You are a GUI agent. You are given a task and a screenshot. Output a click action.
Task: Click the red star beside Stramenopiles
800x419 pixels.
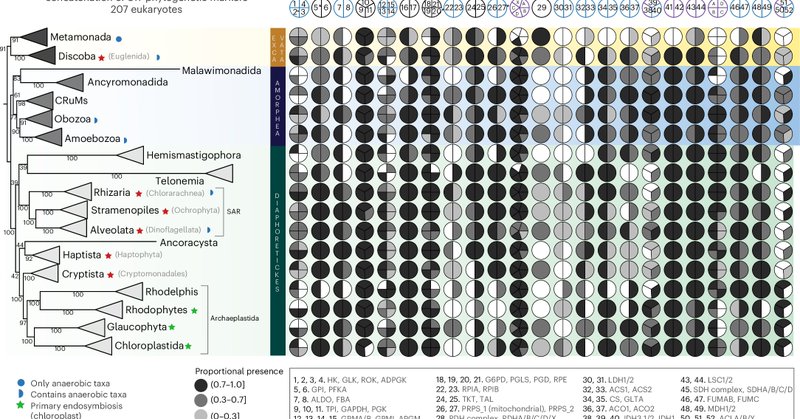[x=165, y=211]
